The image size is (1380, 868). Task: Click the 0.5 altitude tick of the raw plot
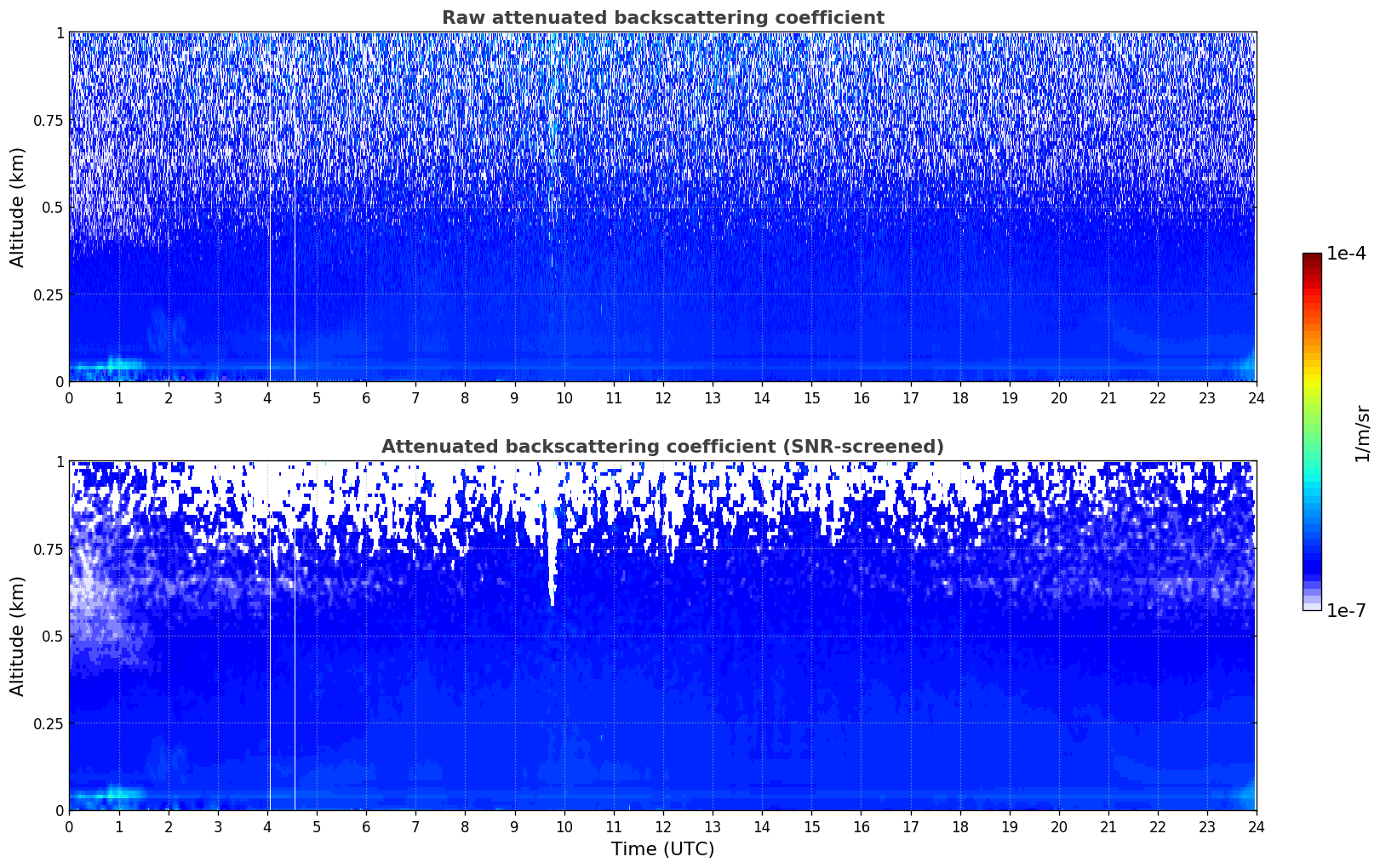click(x=53, y=207)
